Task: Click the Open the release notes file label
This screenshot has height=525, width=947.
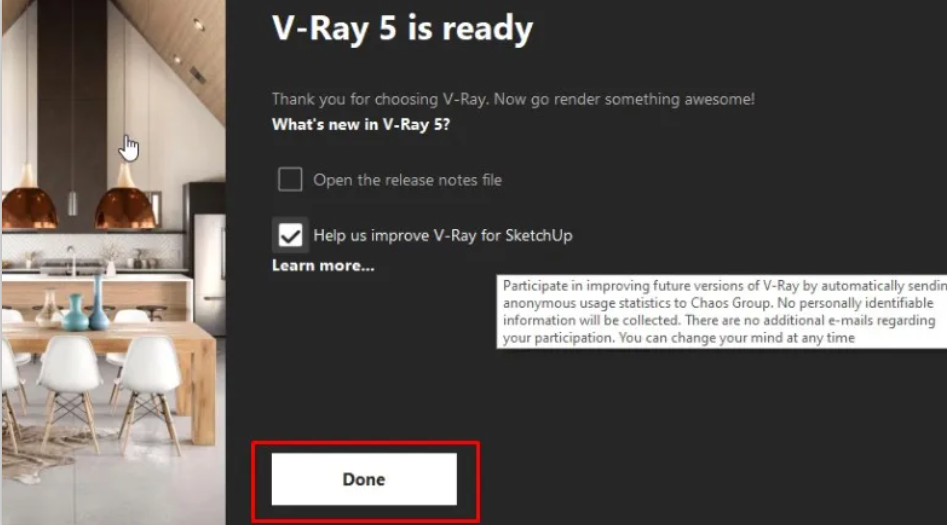Action: (407, 180)
